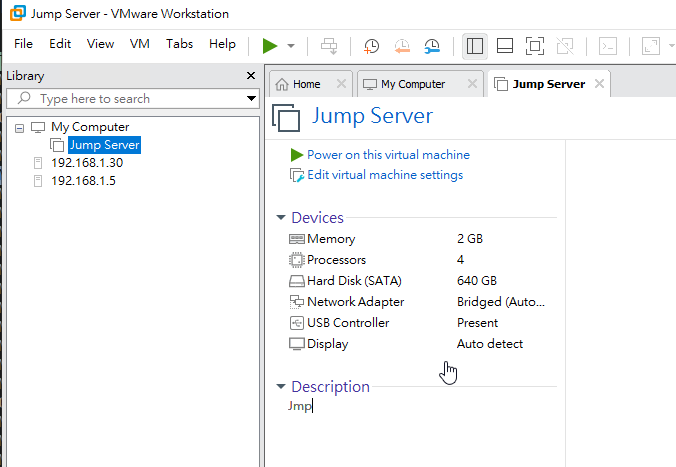Click the Present USB controller value
This screenshot has height=467, width=676.
(477, 323)
